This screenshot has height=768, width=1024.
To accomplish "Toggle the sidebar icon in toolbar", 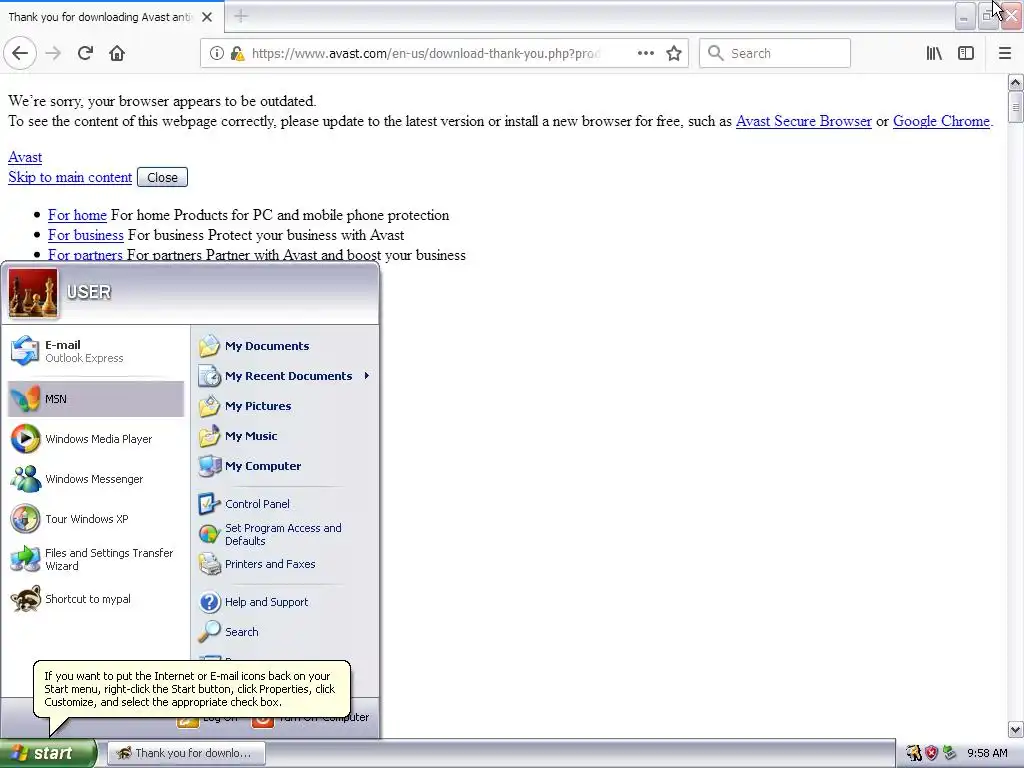I will 966,54.
